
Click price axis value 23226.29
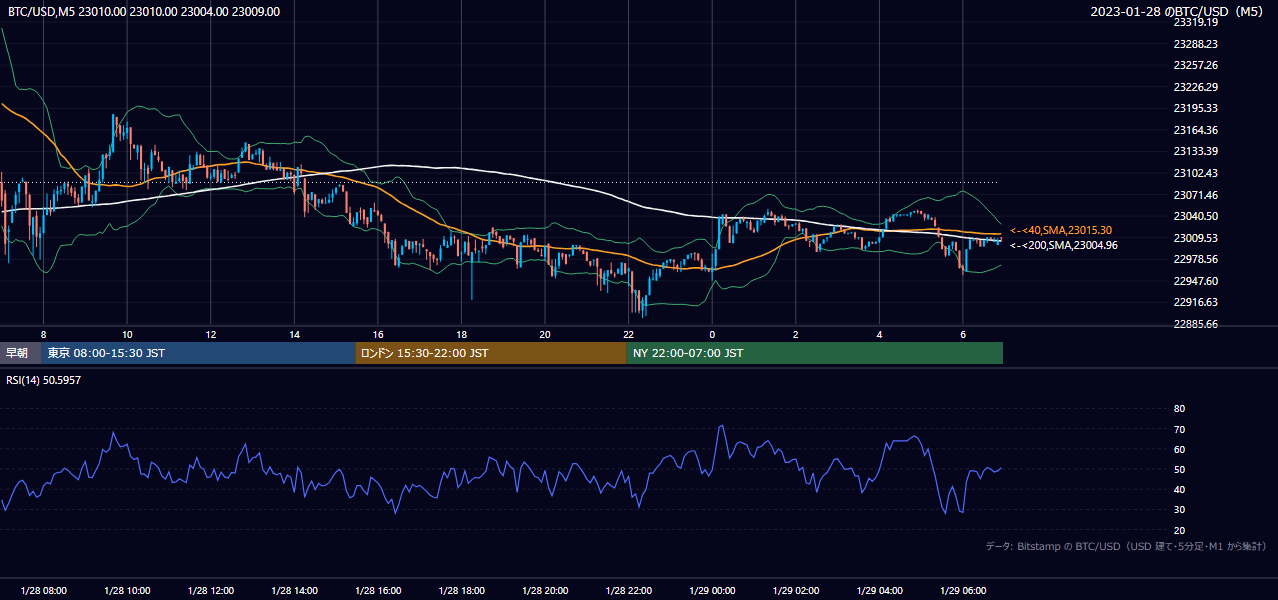[1196, 87]
